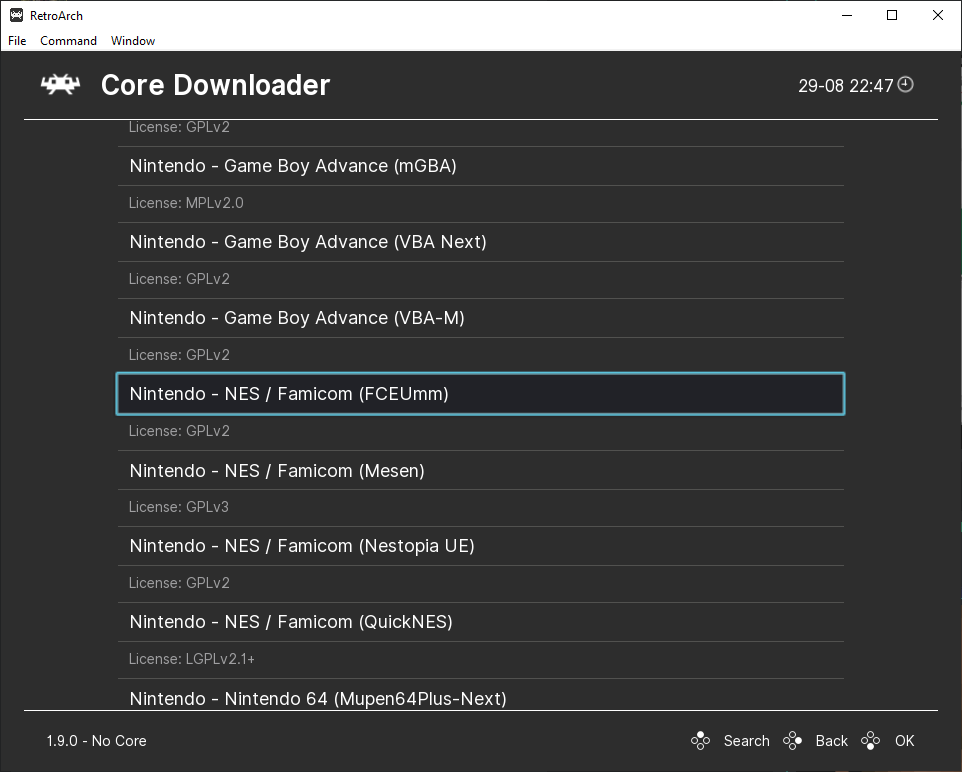The image size is (962, 772).
Task: Maximize the RetroArch window
Action: point(892,15)
